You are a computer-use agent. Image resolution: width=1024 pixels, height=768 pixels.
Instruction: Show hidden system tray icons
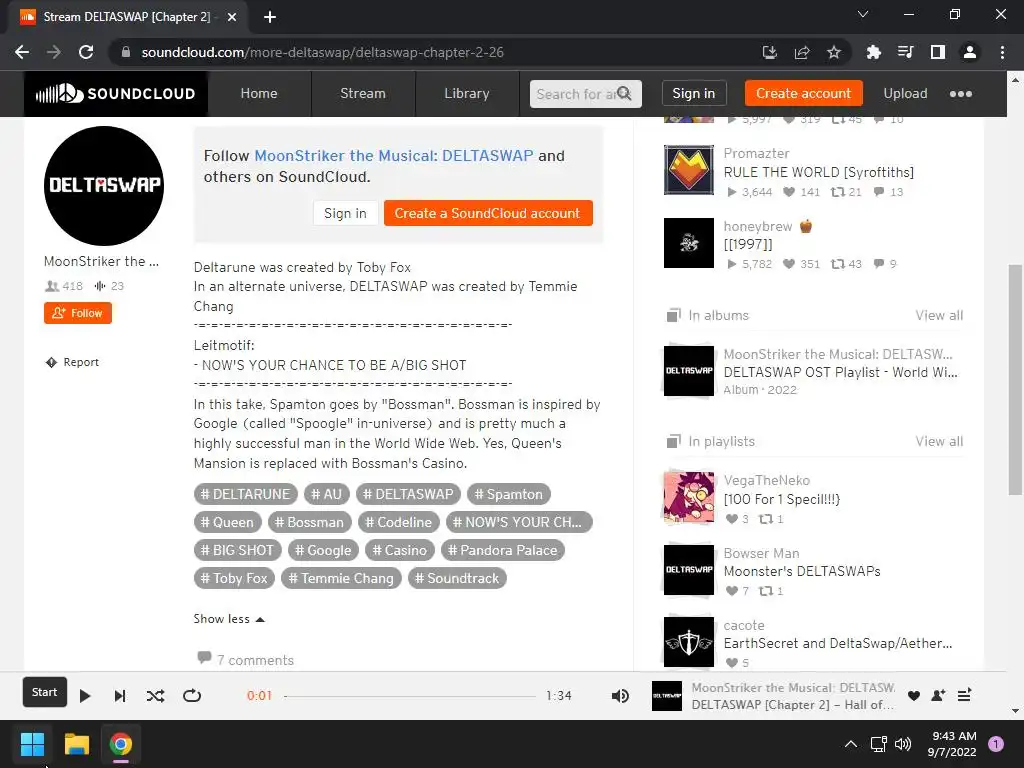(851, 744)
